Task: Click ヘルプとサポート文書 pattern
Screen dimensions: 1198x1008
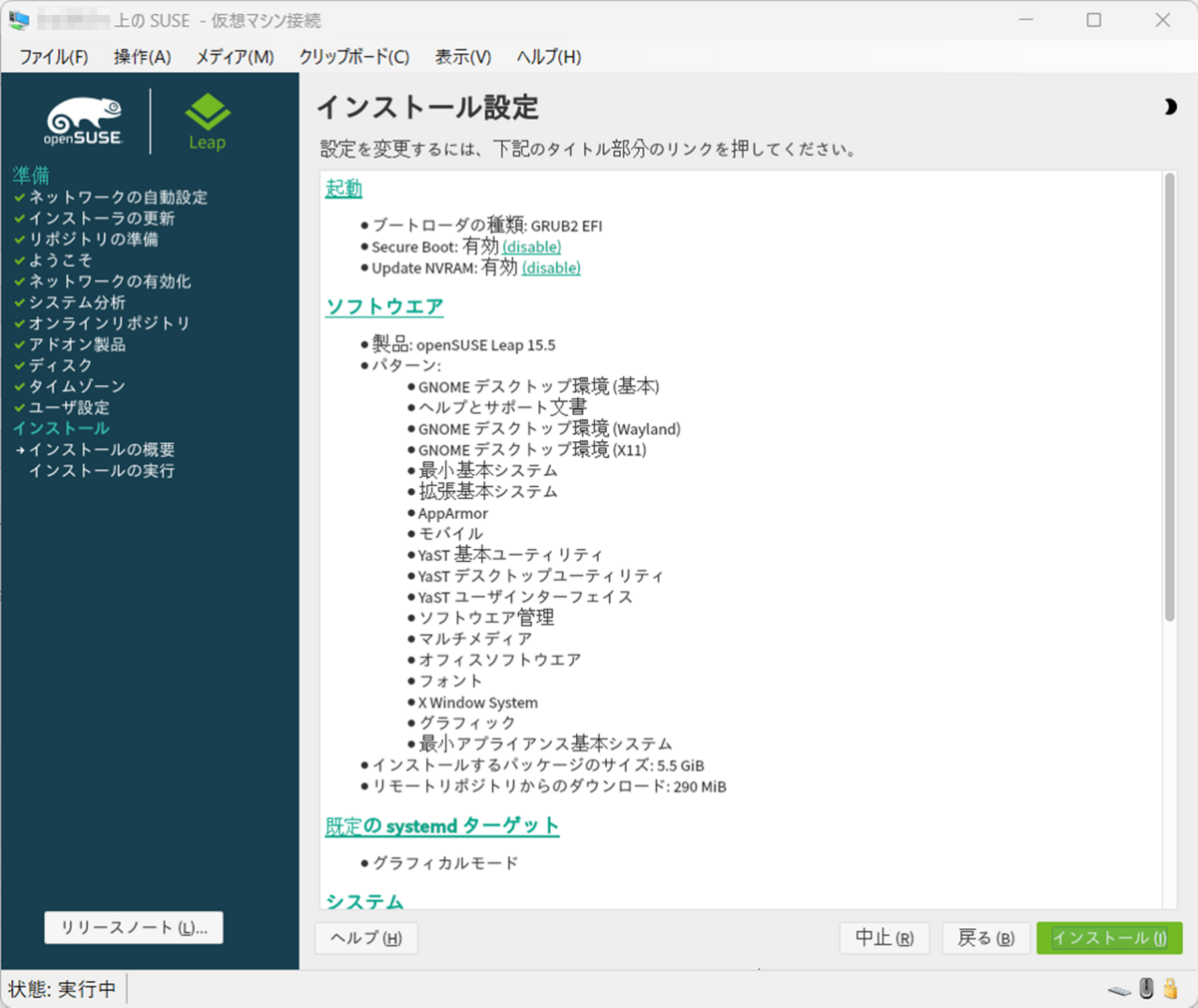Action: (x=502, y=407)
